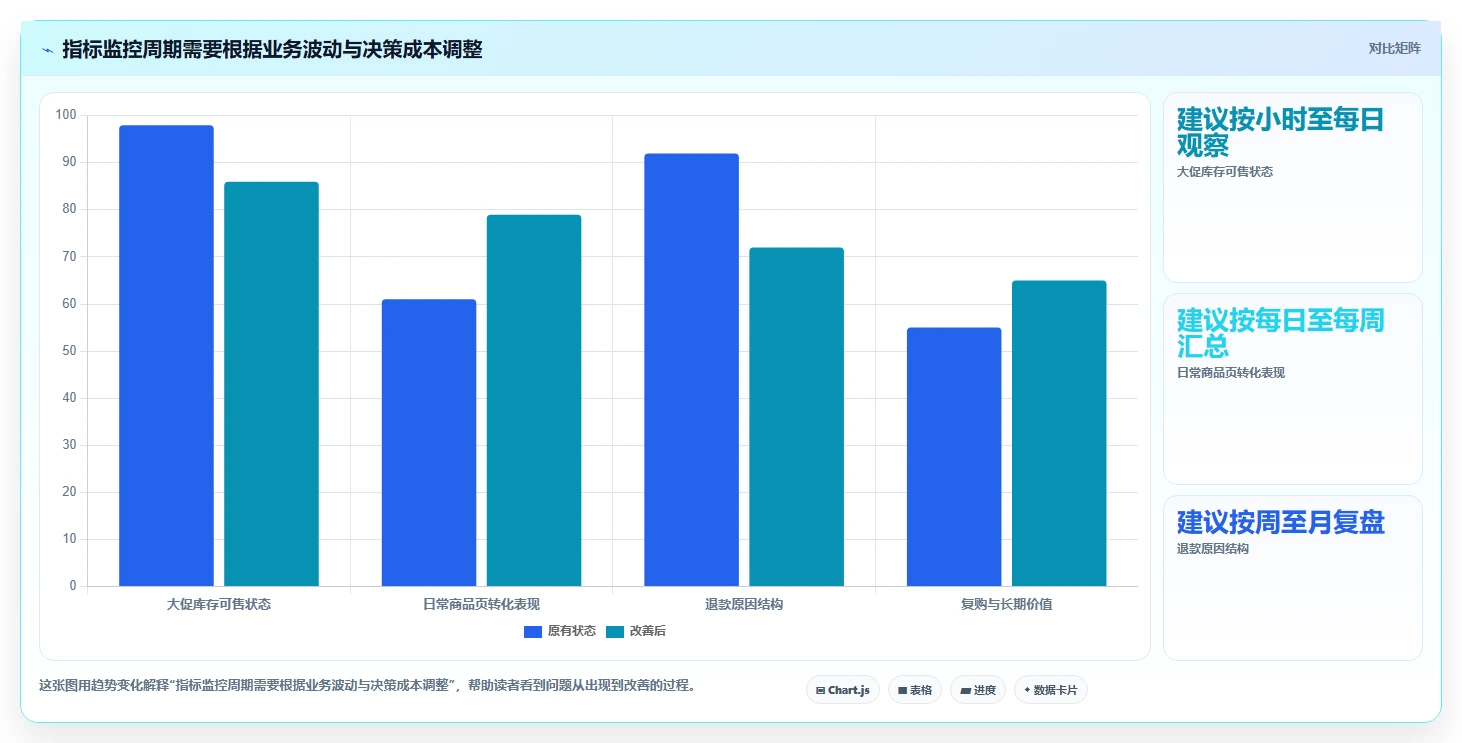Click the 对比矩阵 label in the header
This screenshot has height=743, width=1462.
(x=1395, y=49)
